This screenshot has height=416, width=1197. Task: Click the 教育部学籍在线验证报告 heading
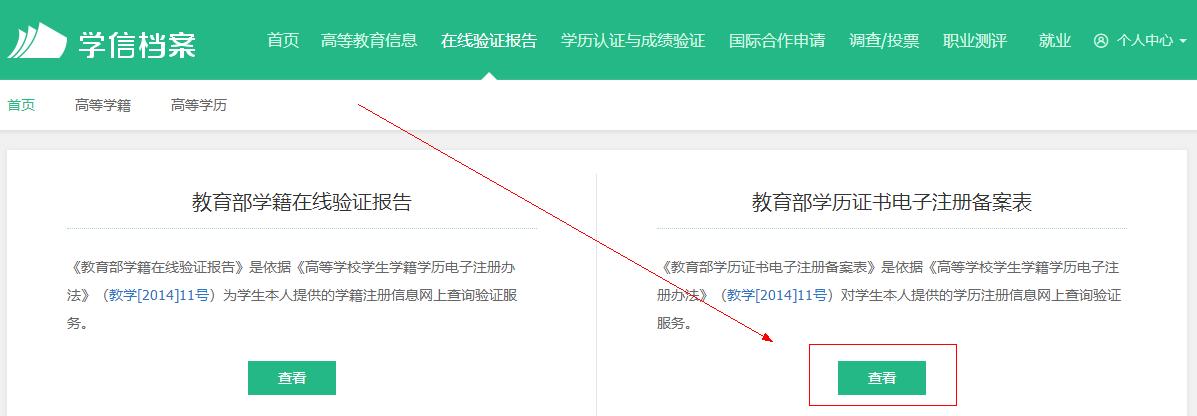[x=301, y=203]
